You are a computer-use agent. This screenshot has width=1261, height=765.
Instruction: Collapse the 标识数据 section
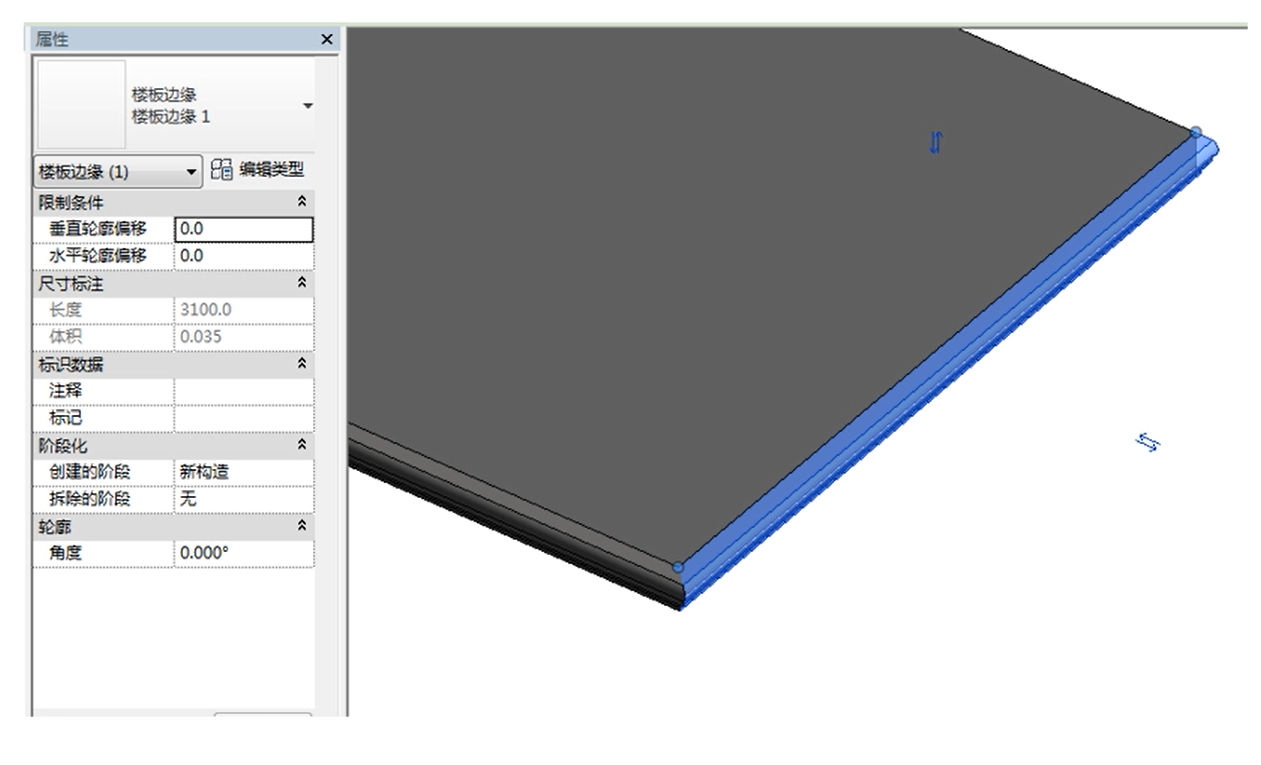pyautogui.click(x=303, y=365)
